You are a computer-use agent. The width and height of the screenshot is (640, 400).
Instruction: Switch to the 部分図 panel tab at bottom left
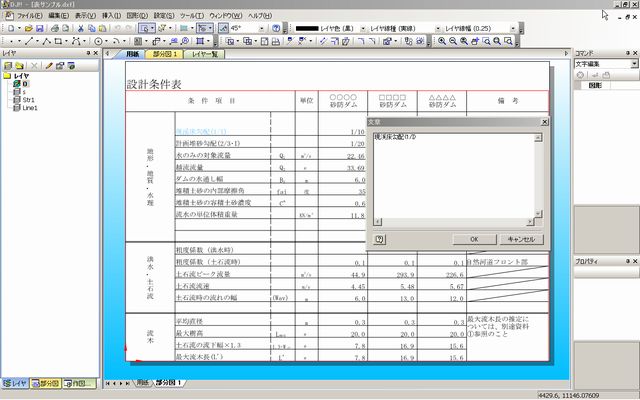tap(46, 383)
